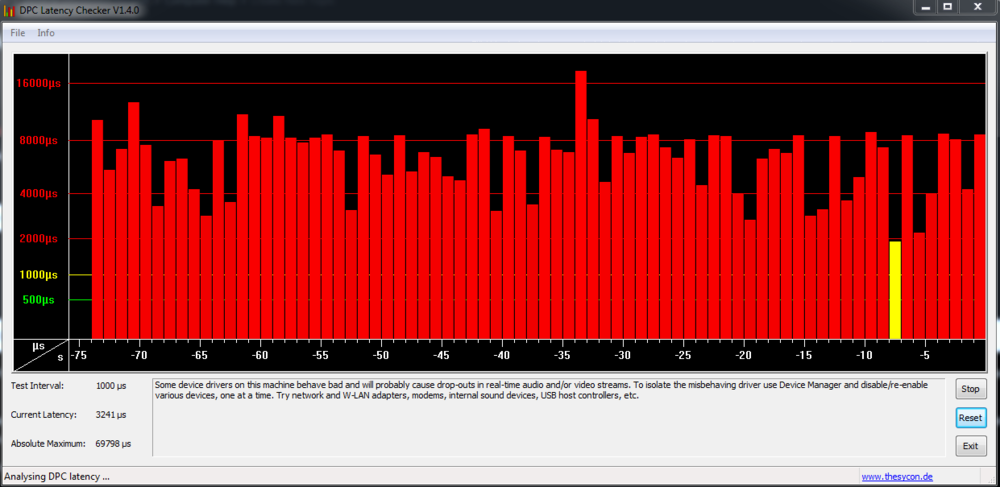Screen dimensions: 1000x487
Task: Click the 16000µs axis label
Action: tap(38, 84)
